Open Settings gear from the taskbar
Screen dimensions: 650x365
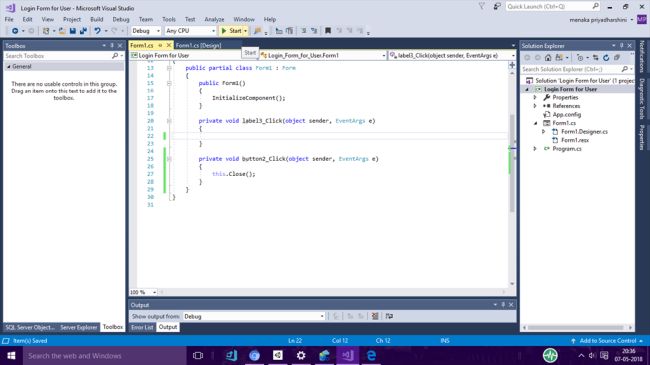301,355
